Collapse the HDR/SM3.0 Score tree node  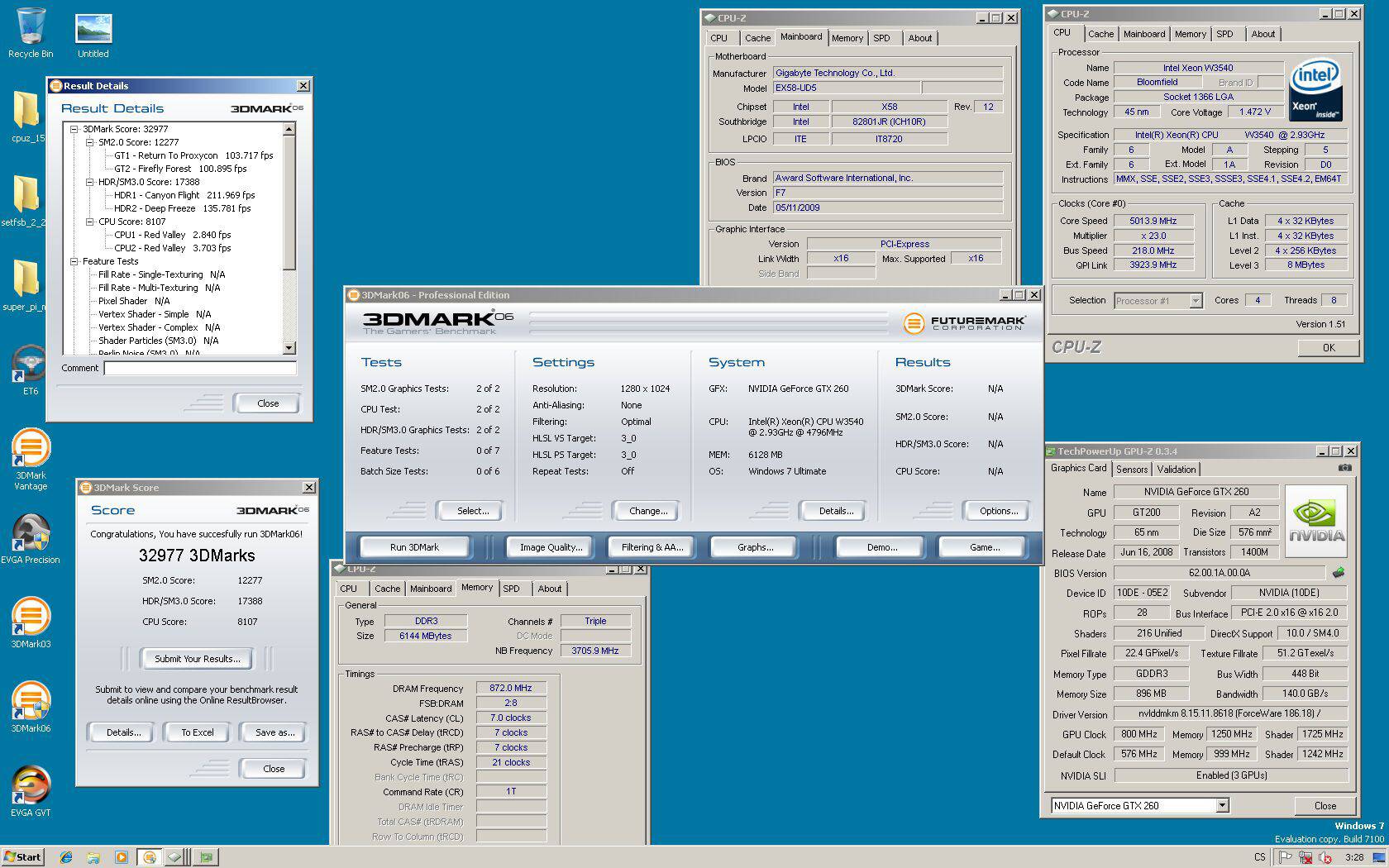89,182
